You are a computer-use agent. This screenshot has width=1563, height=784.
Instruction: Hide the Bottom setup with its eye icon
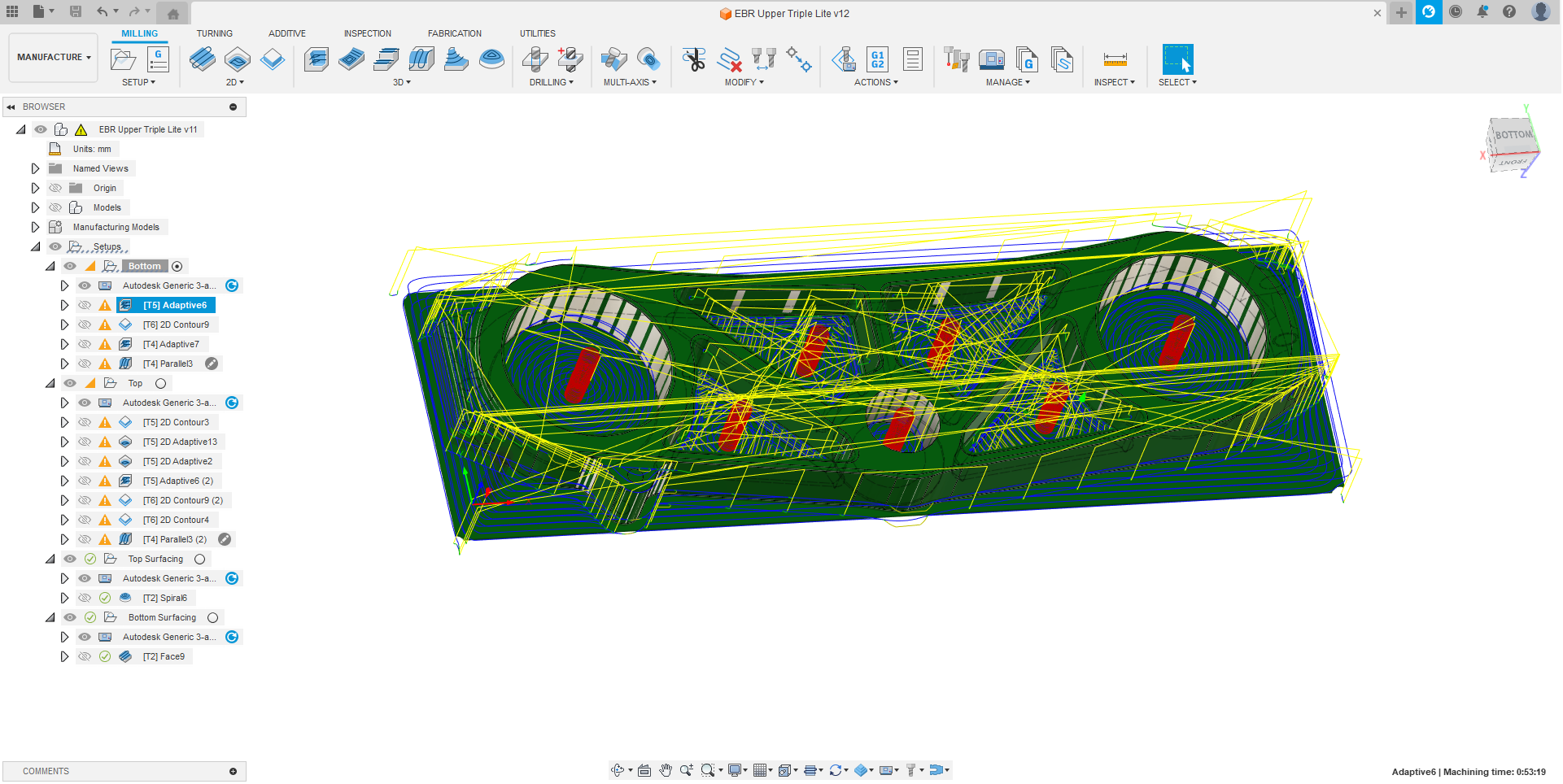pyautogui.click(x=70, y=266)
